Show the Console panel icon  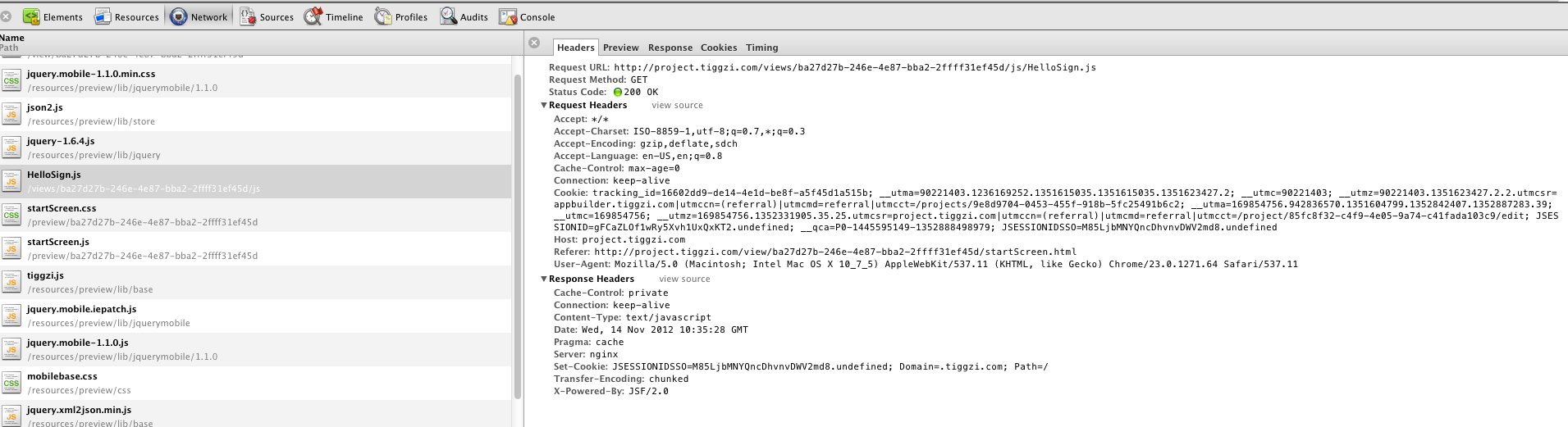coord(508,16)
